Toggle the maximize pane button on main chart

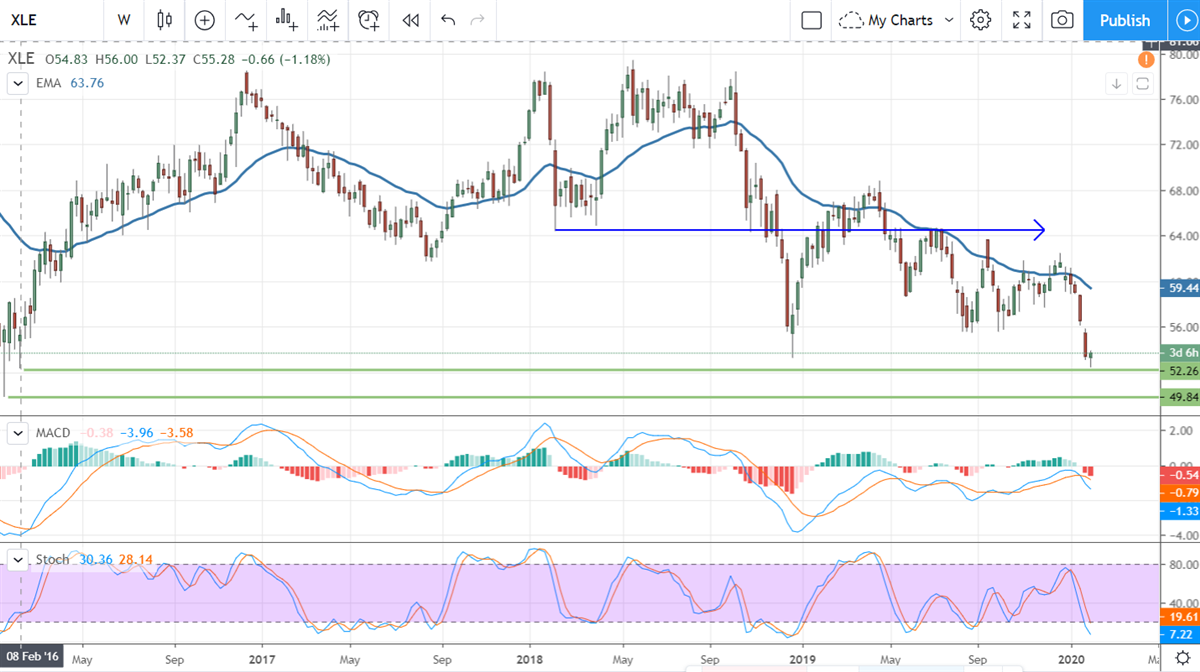point(1141,86)
